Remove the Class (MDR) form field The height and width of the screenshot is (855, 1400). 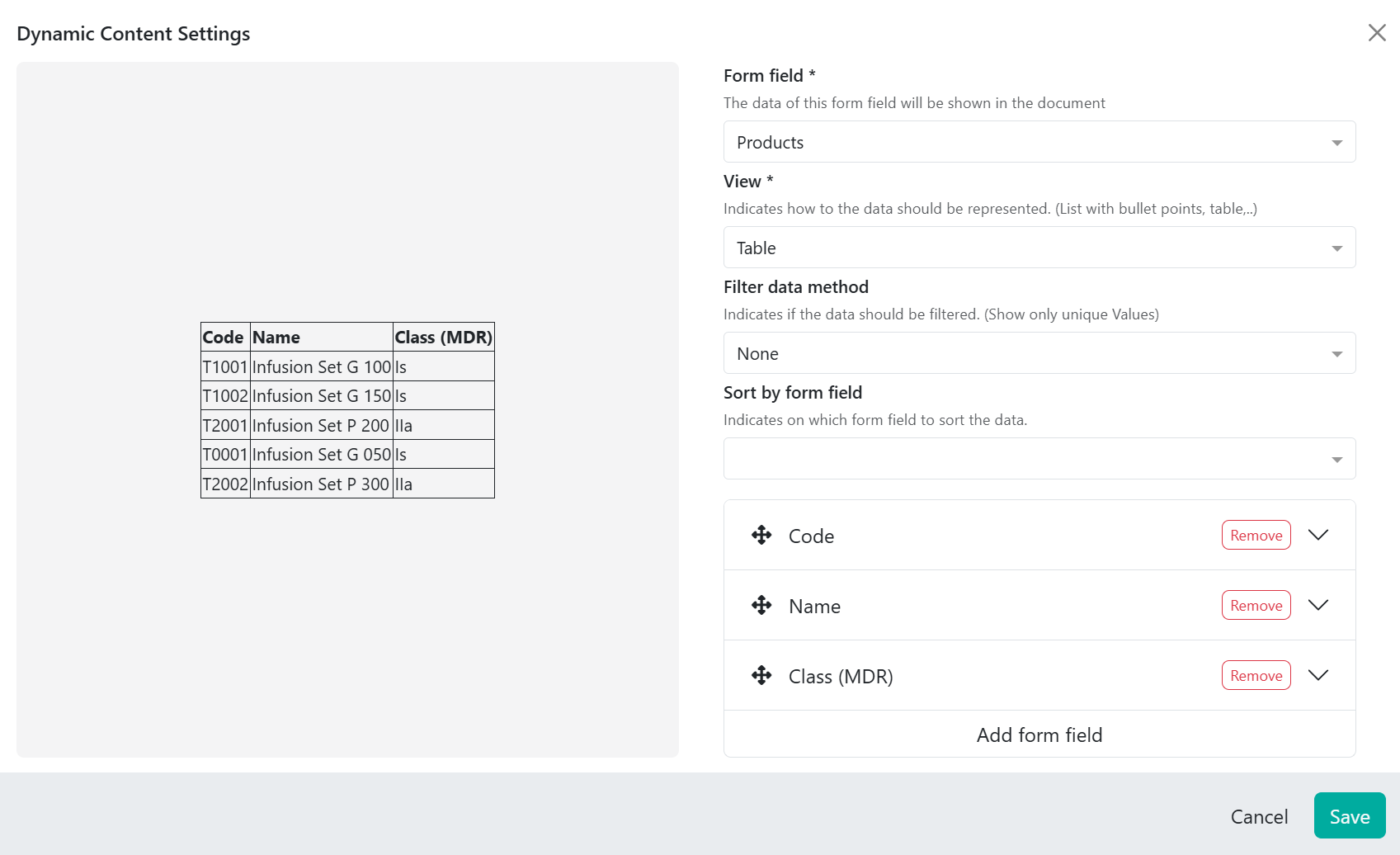[x=1256, y=675]
